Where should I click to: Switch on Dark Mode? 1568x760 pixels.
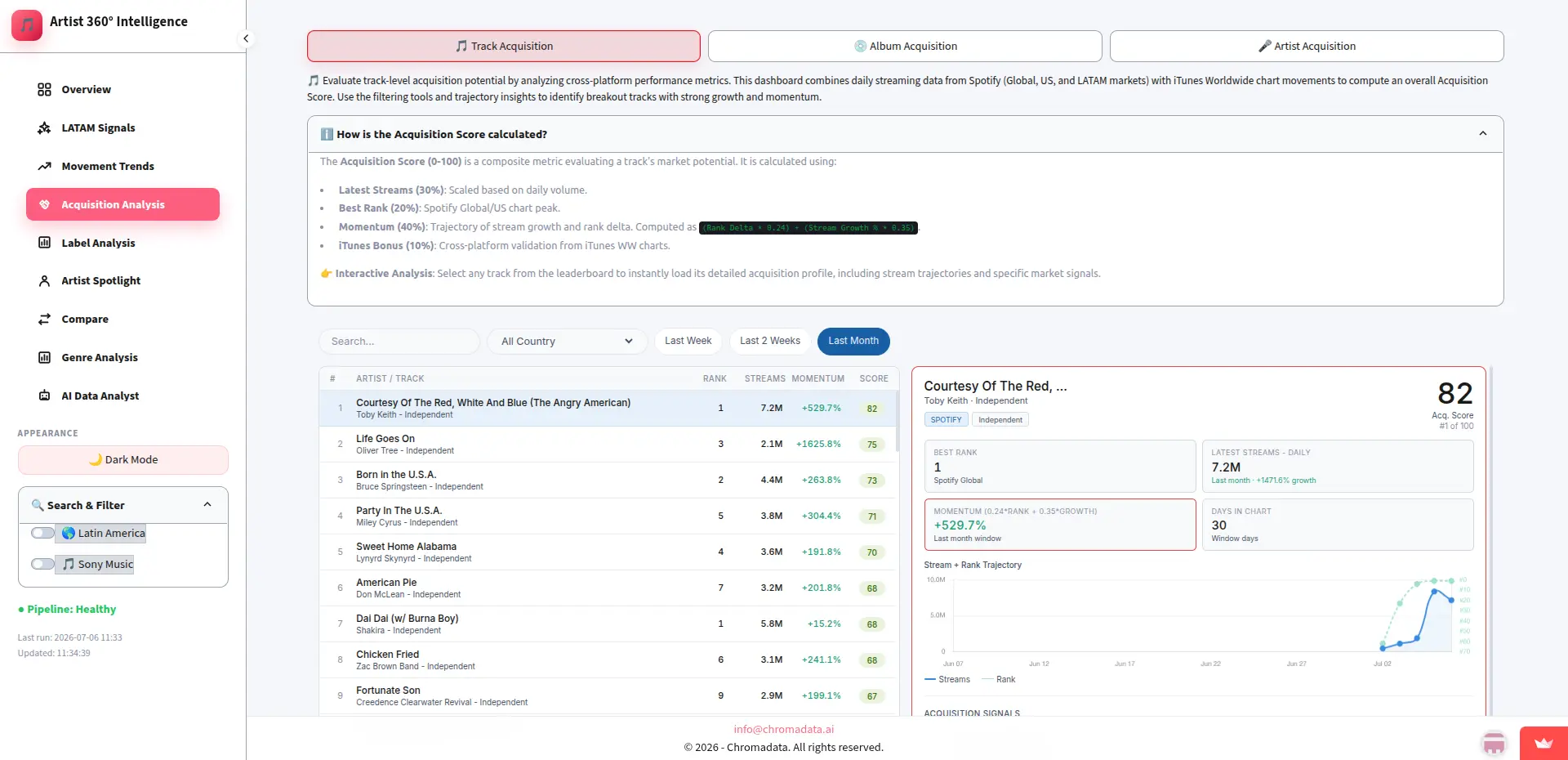123,459
